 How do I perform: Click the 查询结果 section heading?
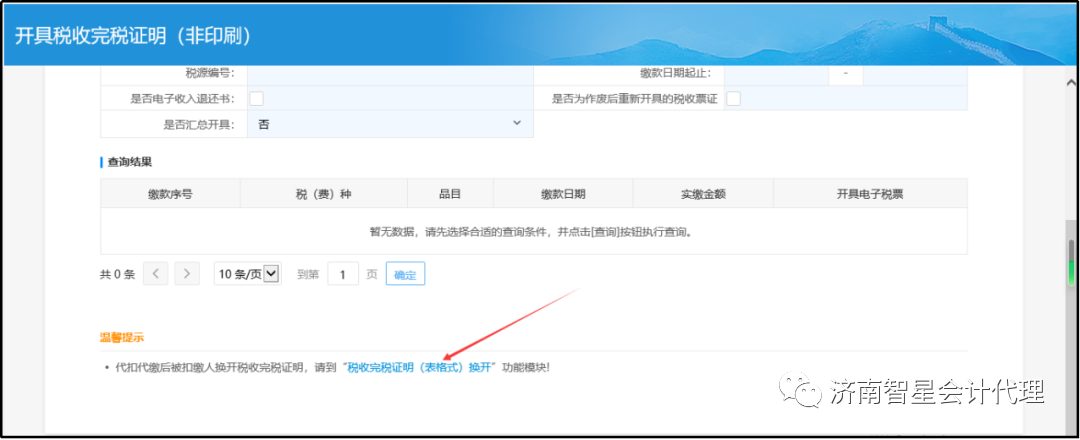coord(129,163)
